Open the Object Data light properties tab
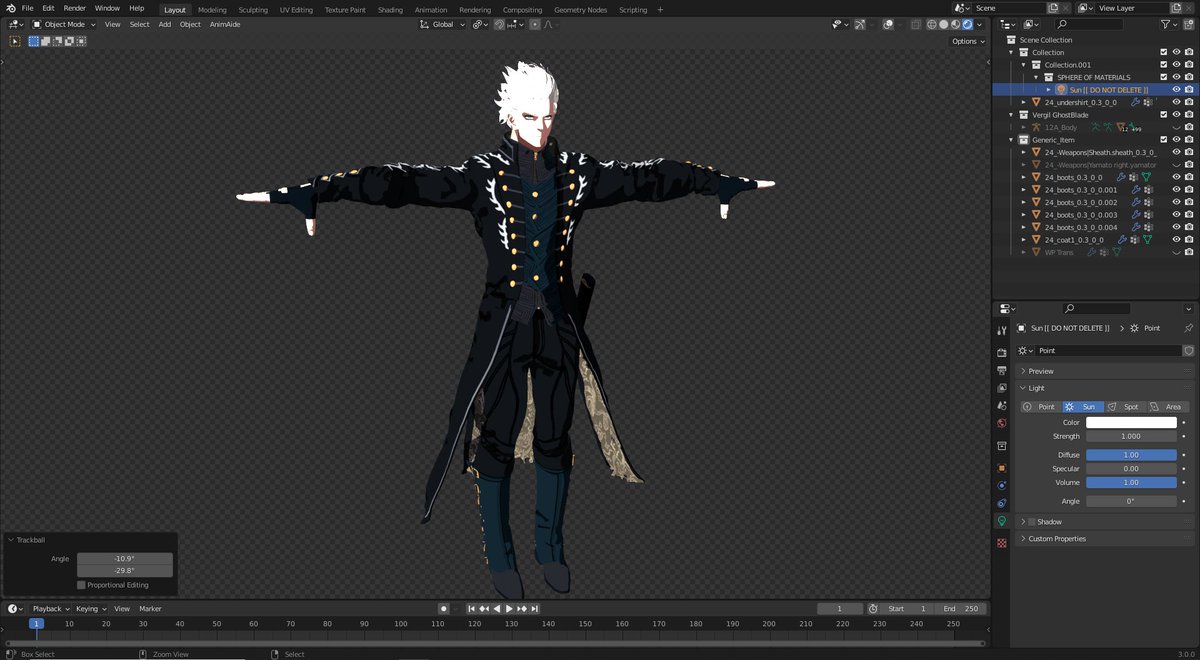The image size is (1200, 660). 1001,521
